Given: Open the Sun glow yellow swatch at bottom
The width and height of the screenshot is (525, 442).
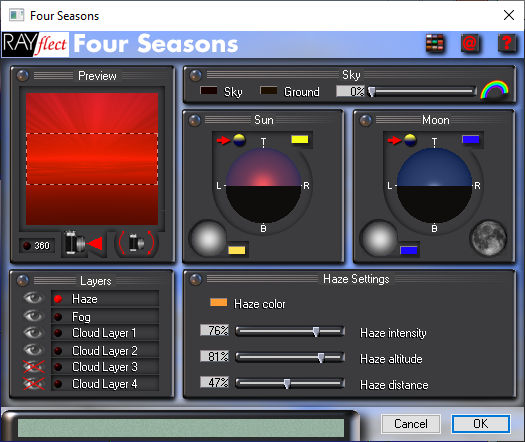Looking at the screenshot, I should 237,250.
